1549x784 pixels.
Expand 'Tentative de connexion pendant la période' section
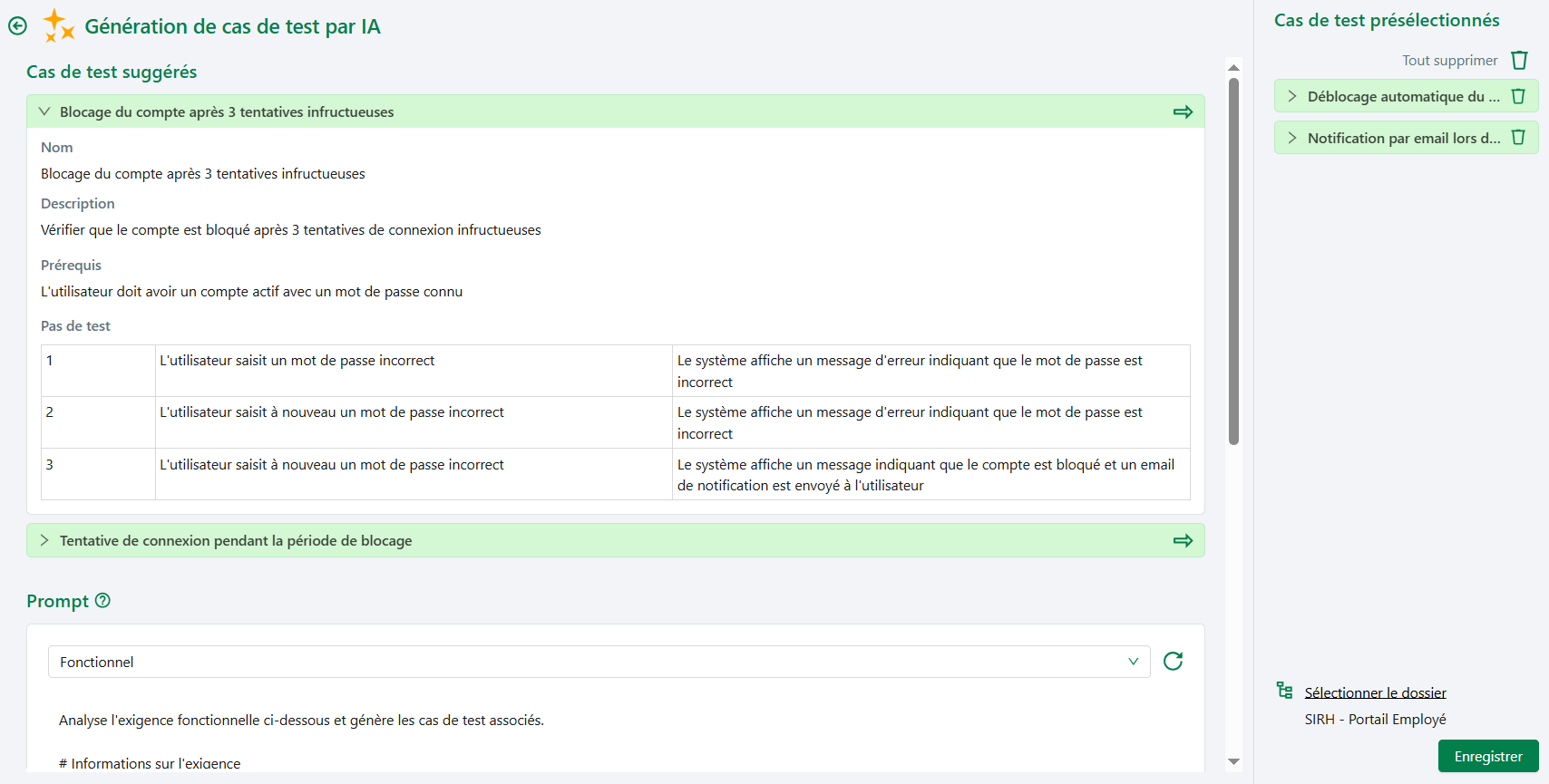tap(44, 540)
